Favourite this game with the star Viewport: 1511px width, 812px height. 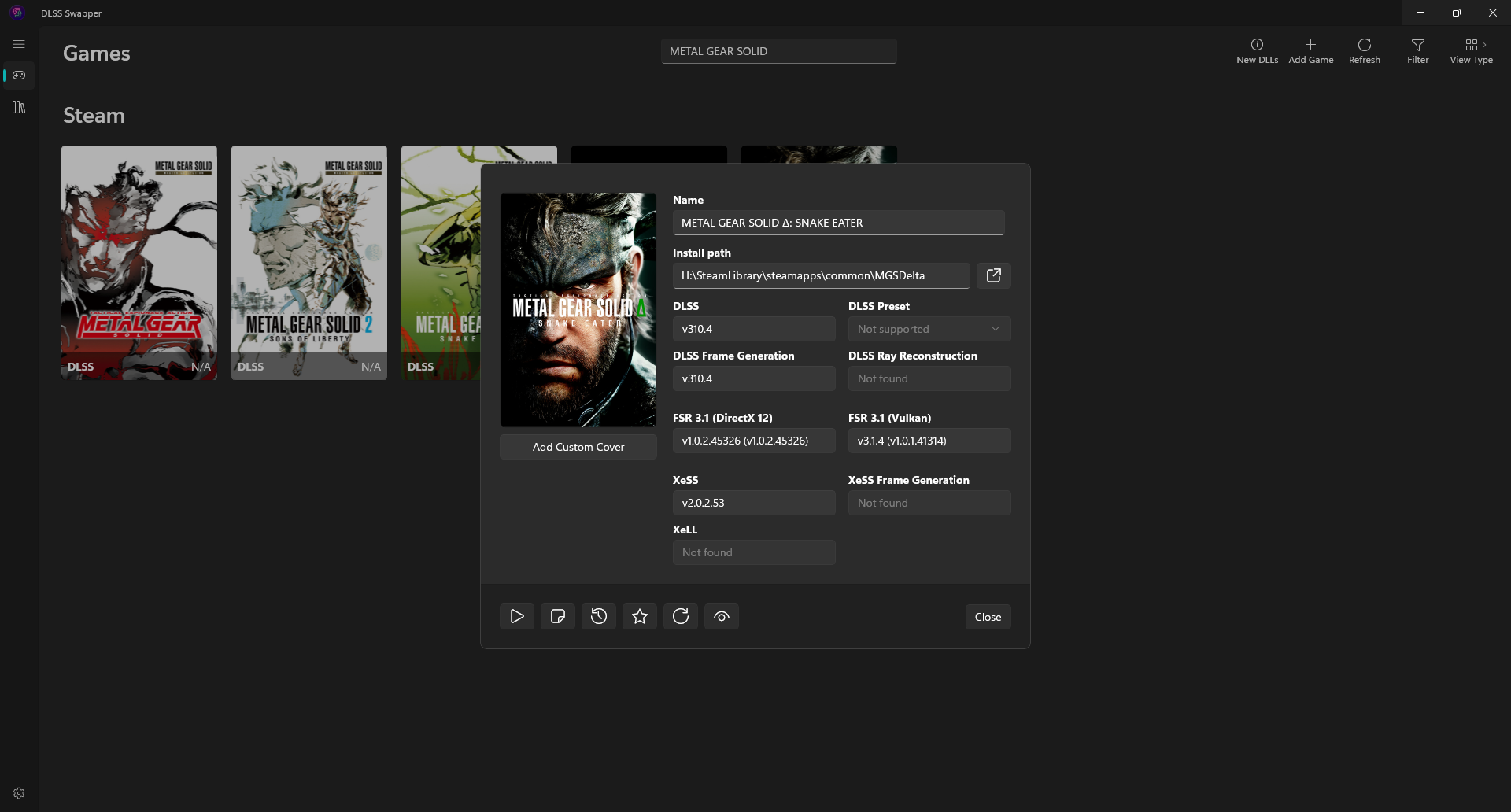(x=640, y=616)
